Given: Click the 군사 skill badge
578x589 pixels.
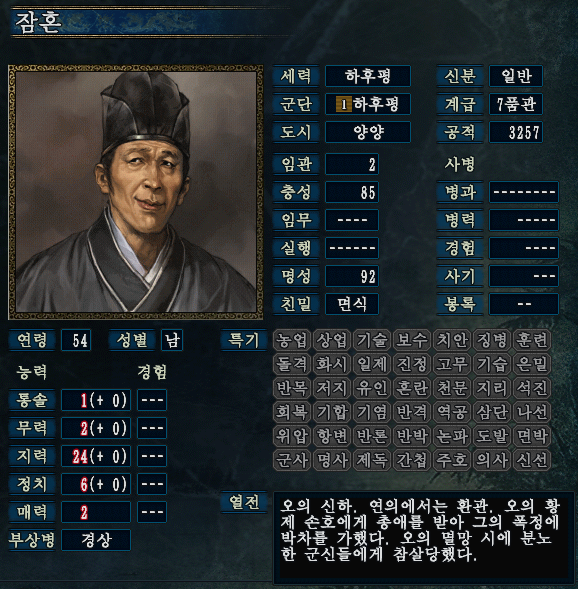Looking at the screenshot, I should click(x=292, y=460).
